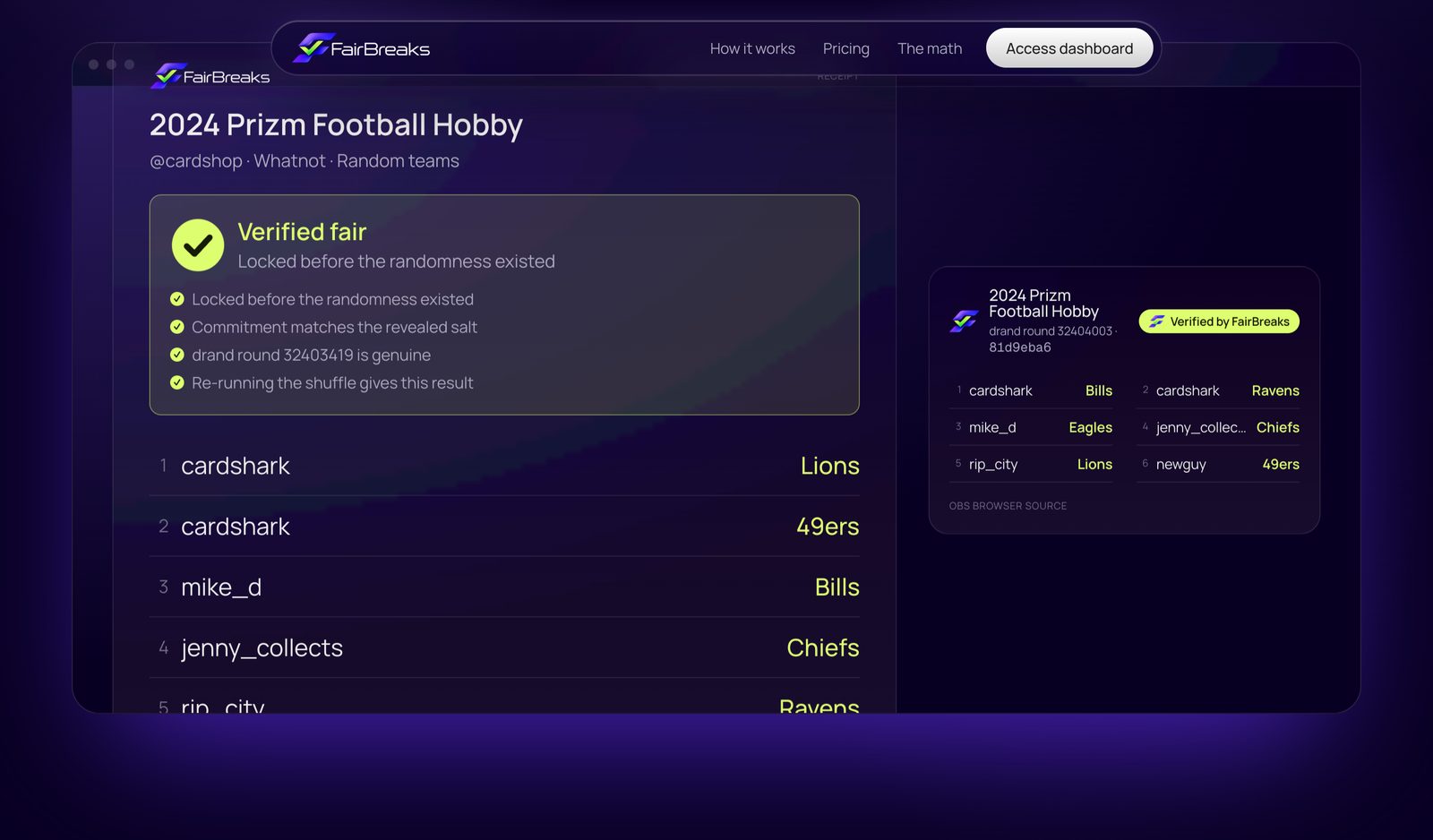Click the check icon beside "drand round 32403419 is genuine"
Image resolution: width=1433 pixels, height=840 pixels.
(x=177, y=355)
